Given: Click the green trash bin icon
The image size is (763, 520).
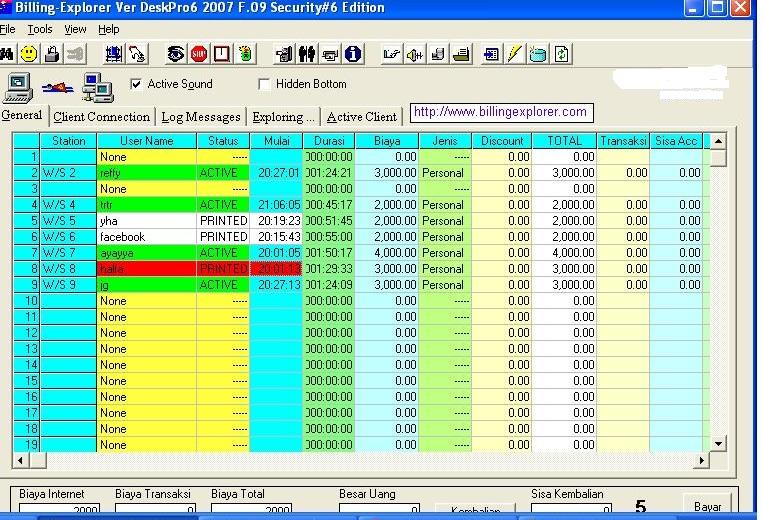Looking at the screenshot, I should (x=245, y=54).
